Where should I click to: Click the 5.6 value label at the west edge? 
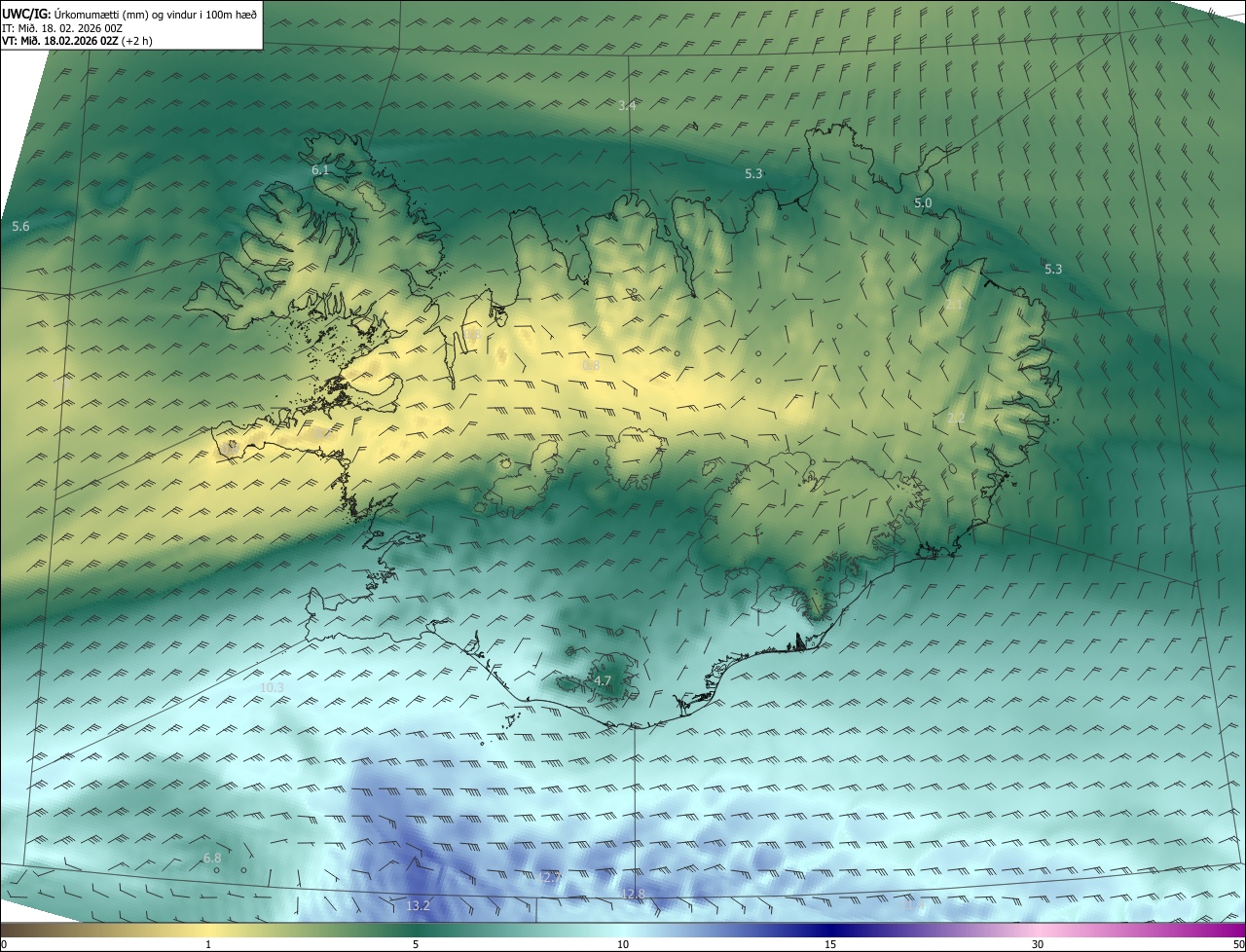20,226
